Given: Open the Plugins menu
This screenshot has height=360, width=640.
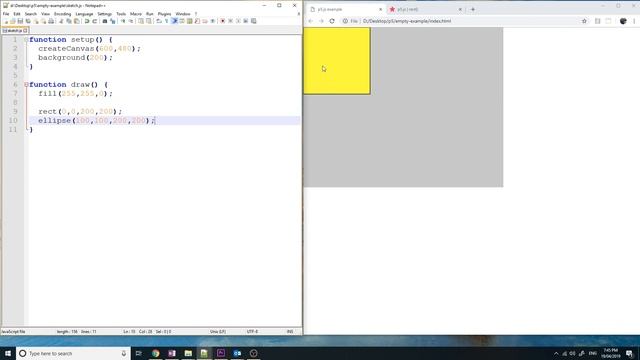Looking at the screenshot, I should (x=164, y=14).
